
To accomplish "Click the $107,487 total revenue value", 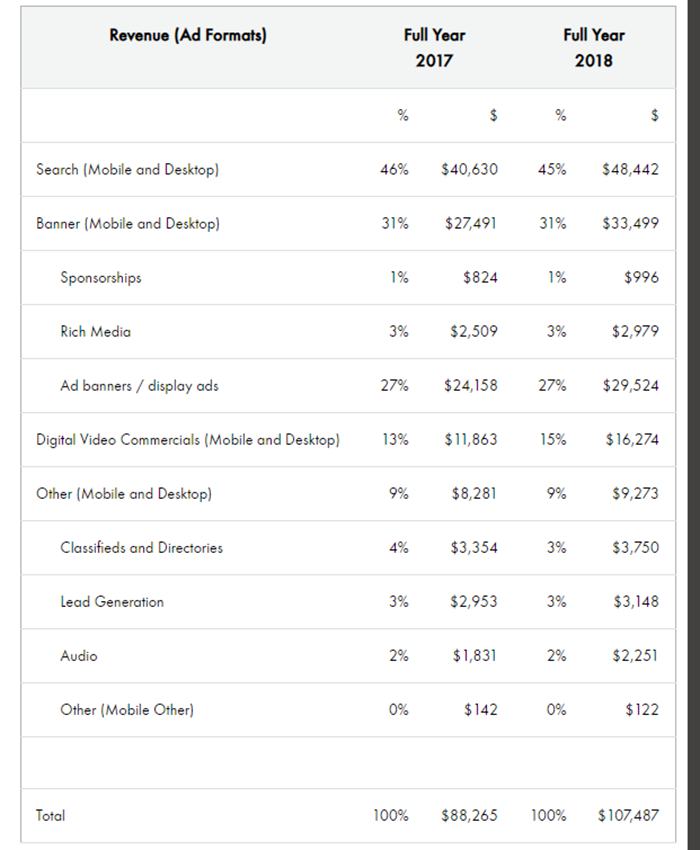I will 628,816.
